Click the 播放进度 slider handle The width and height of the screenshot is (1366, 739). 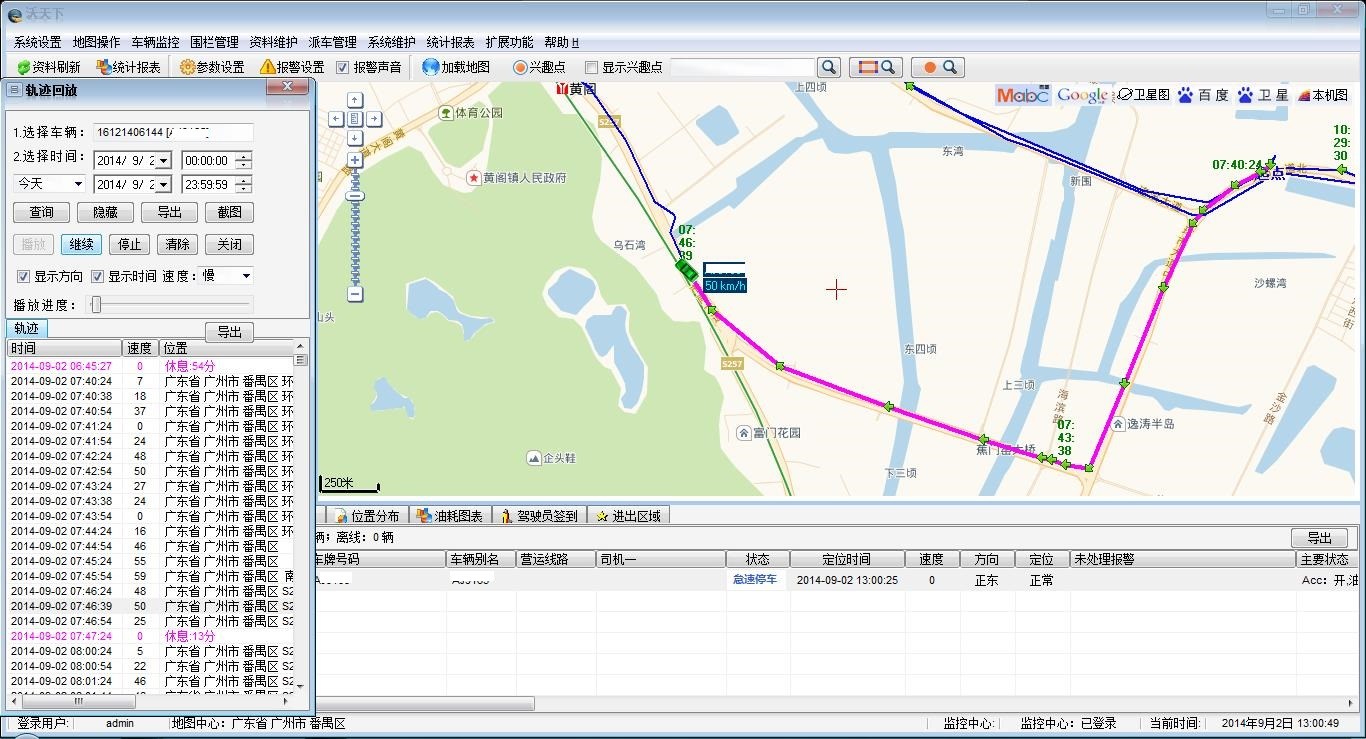96,305
